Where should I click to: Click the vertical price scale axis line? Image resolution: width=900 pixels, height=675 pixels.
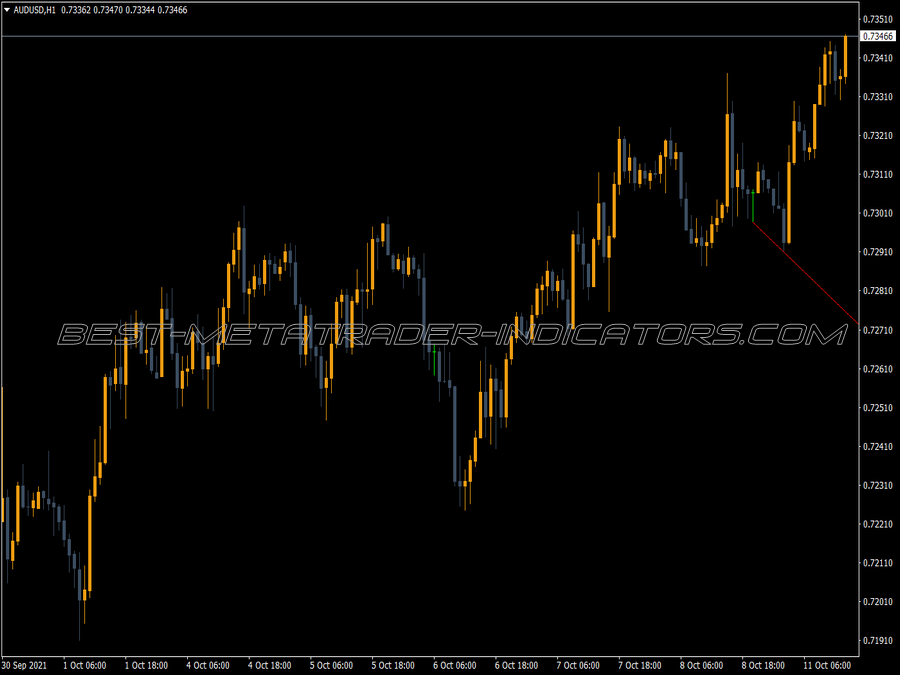[x=858, y=340]
